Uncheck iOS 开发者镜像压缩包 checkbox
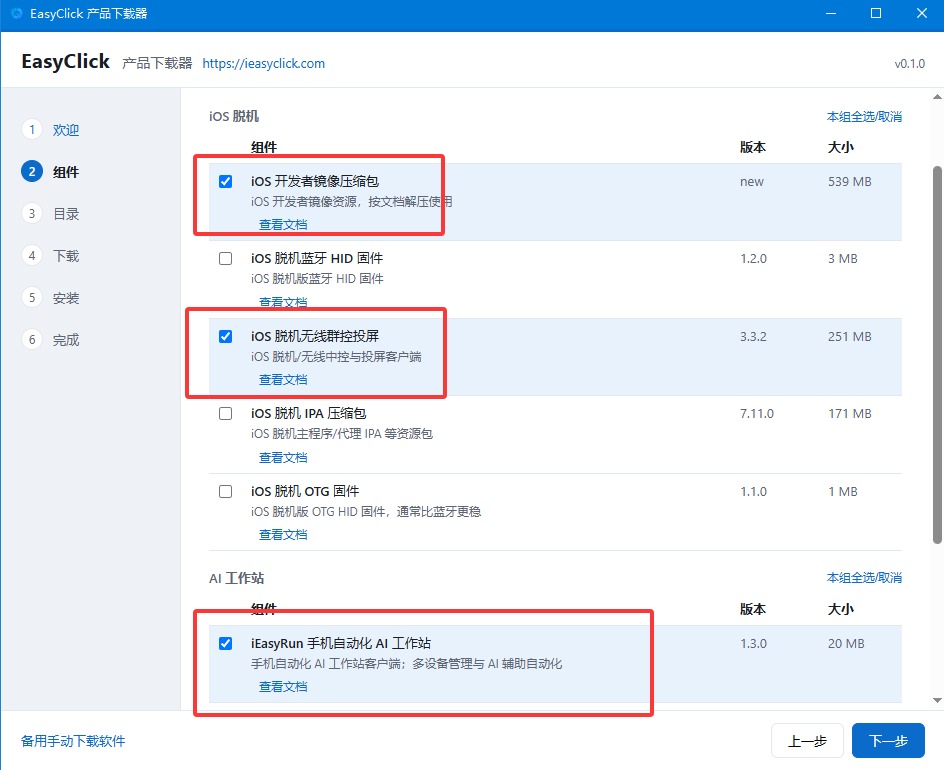This screenshot has height=770, width=944. tap(225, 181)
